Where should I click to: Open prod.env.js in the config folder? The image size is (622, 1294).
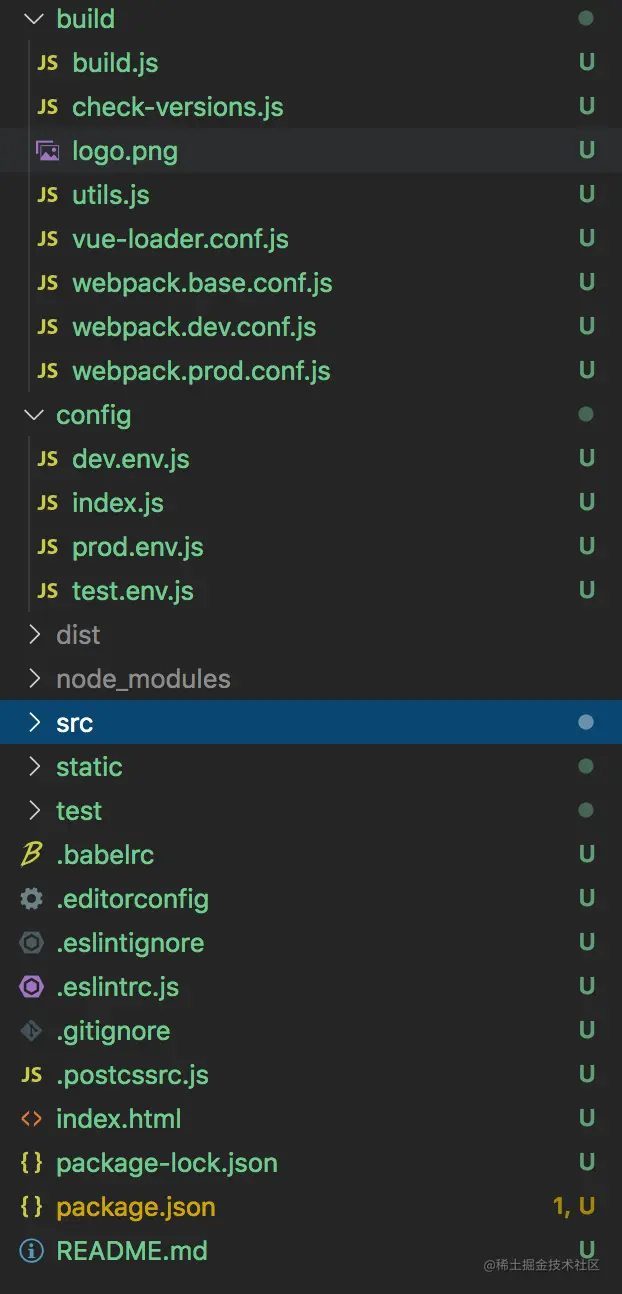click(x=137, y=547)
